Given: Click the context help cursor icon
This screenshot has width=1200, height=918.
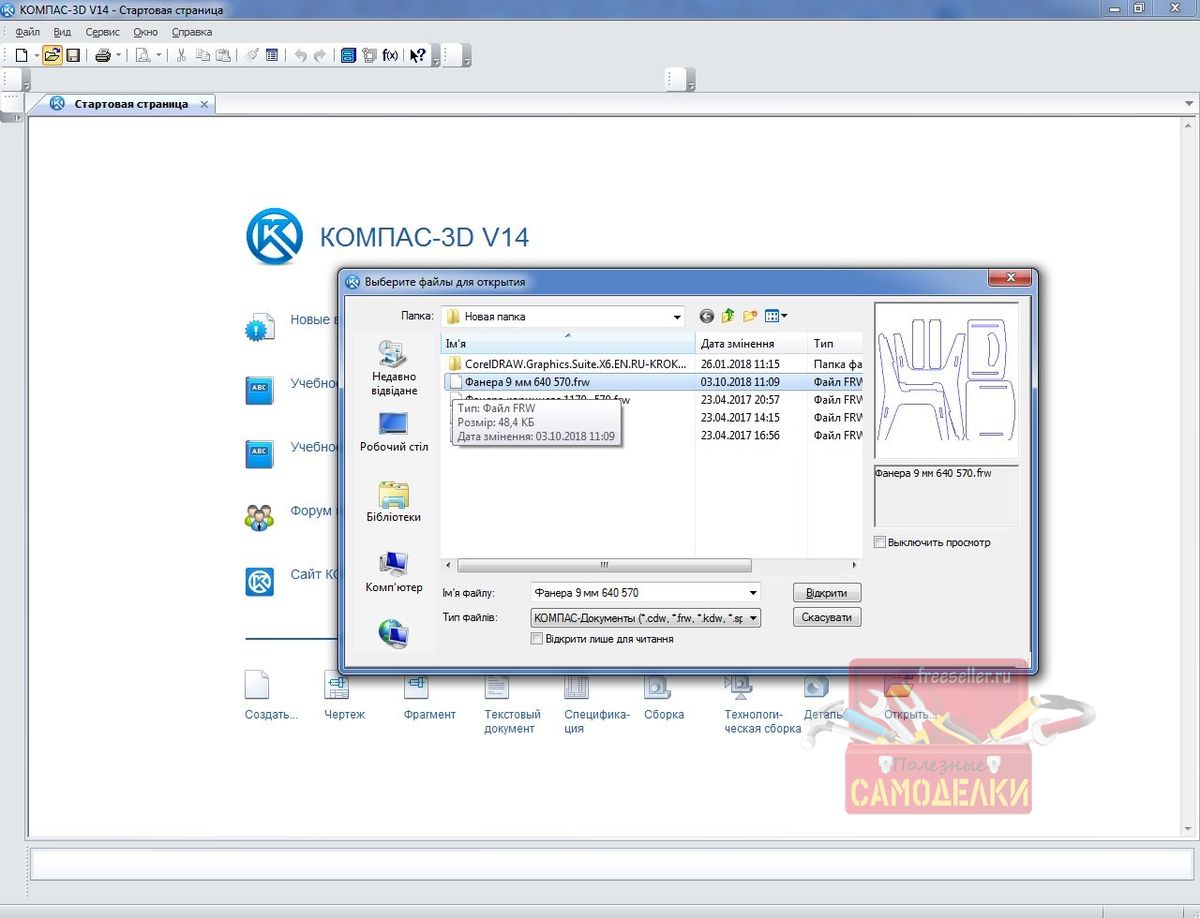Looking at the screenshot, I should pyautogui.click(x=418, y=56).
